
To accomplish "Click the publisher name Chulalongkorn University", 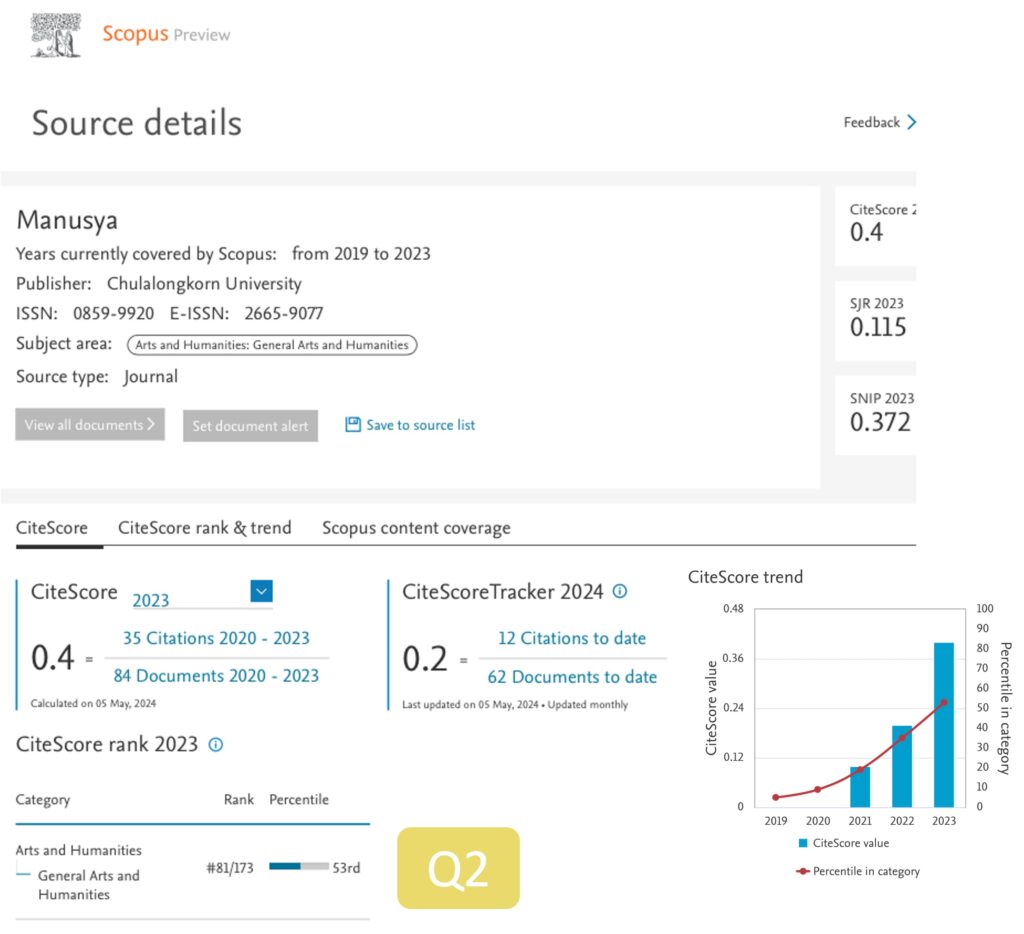I will click(x=204, y=284).
